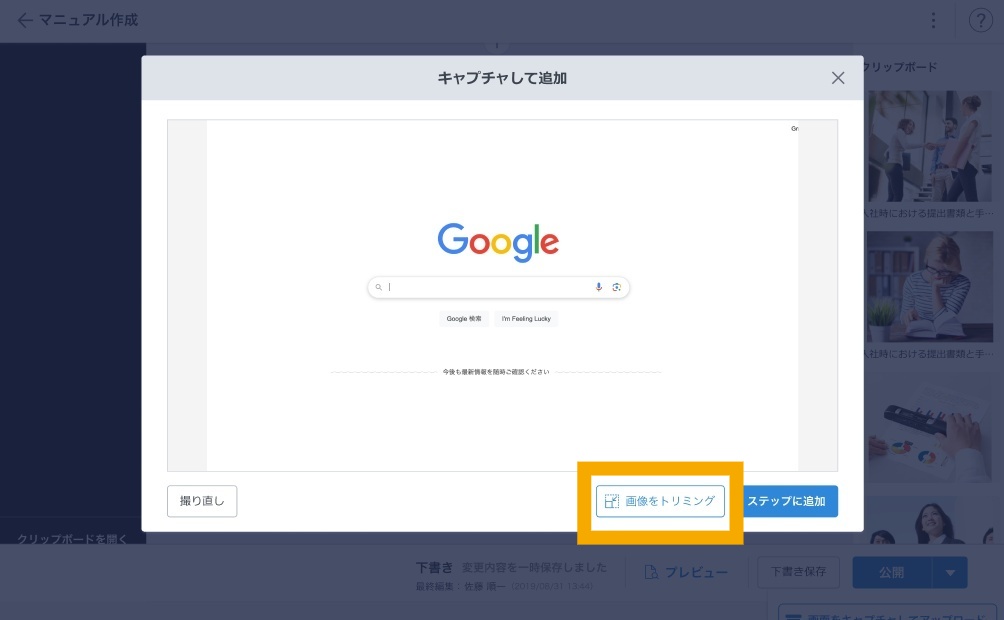Open help with the question mark icon
1004x620 pixels.
point(981,20)
